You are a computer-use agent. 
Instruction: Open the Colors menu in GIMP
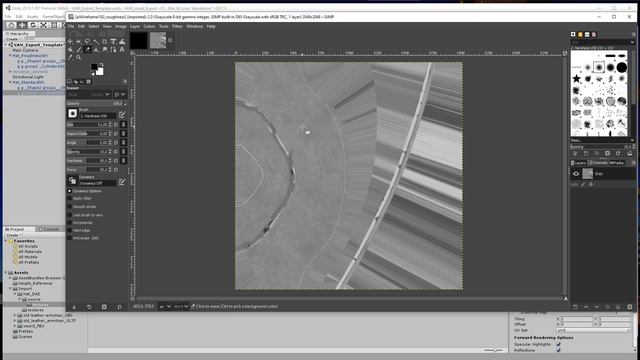point(149,26)
